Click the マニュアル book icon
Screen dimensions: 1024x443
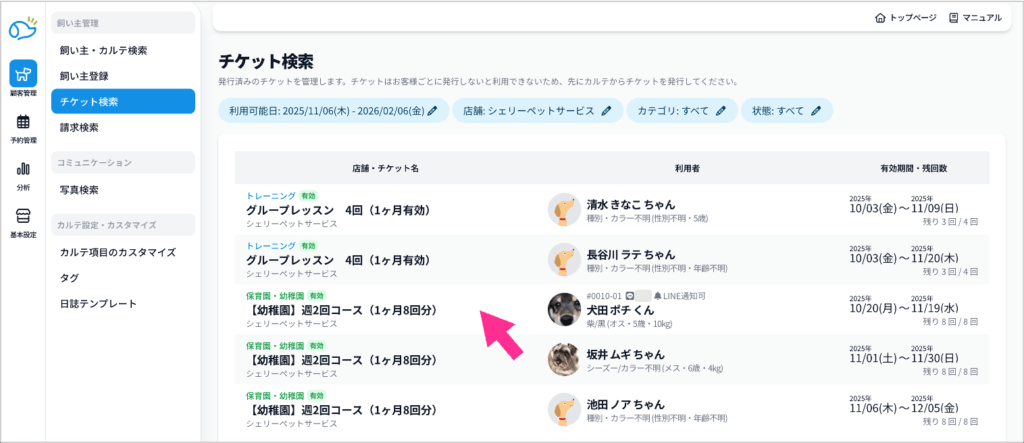[x=953, y=18]
